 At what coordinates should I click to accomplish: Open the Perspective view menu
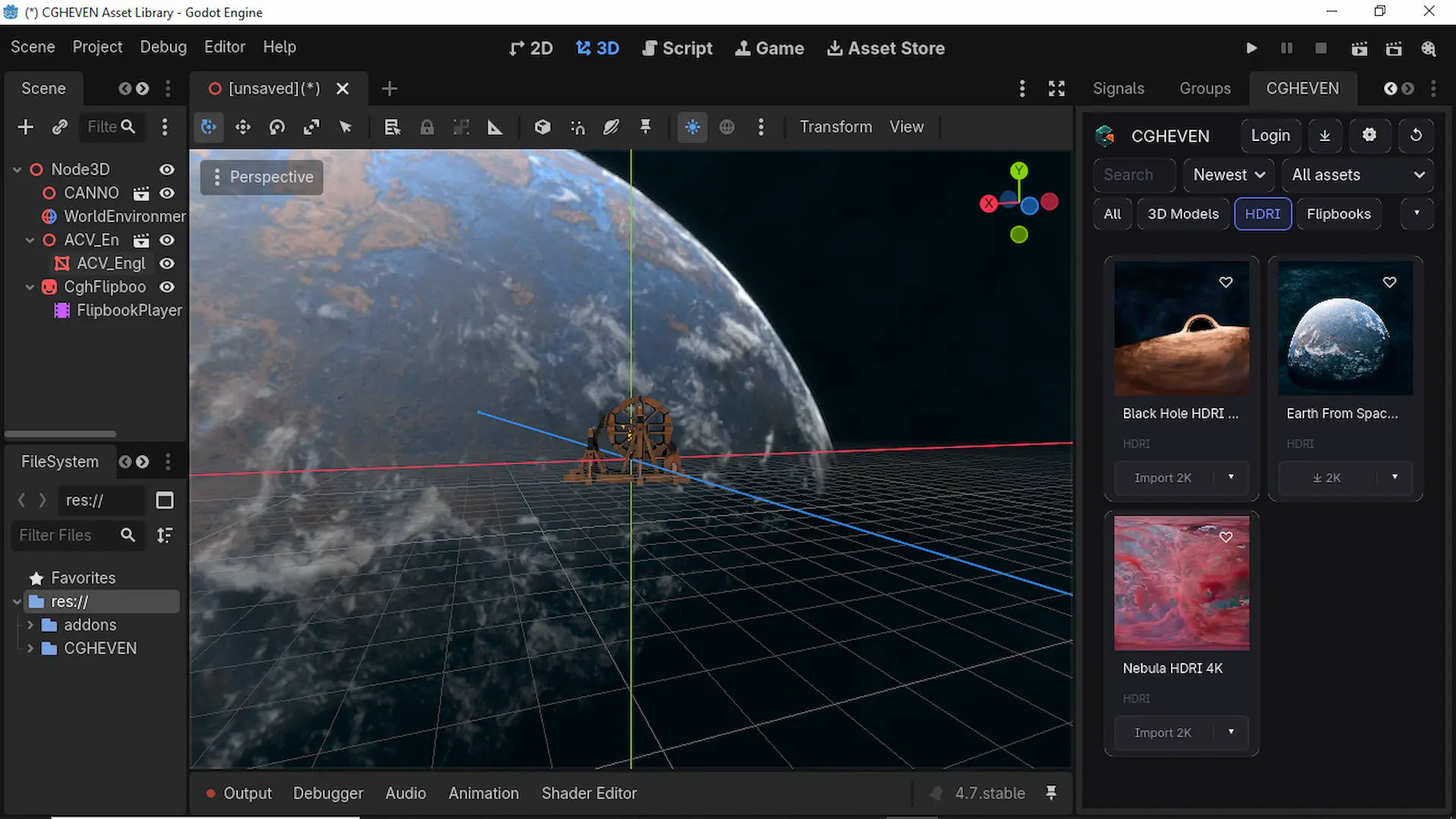262,177
